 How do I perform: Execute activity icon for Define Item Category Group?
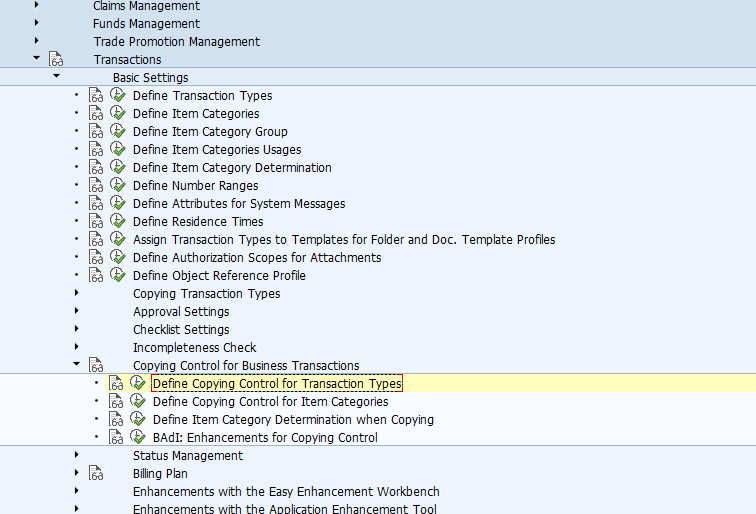[118, 131]
